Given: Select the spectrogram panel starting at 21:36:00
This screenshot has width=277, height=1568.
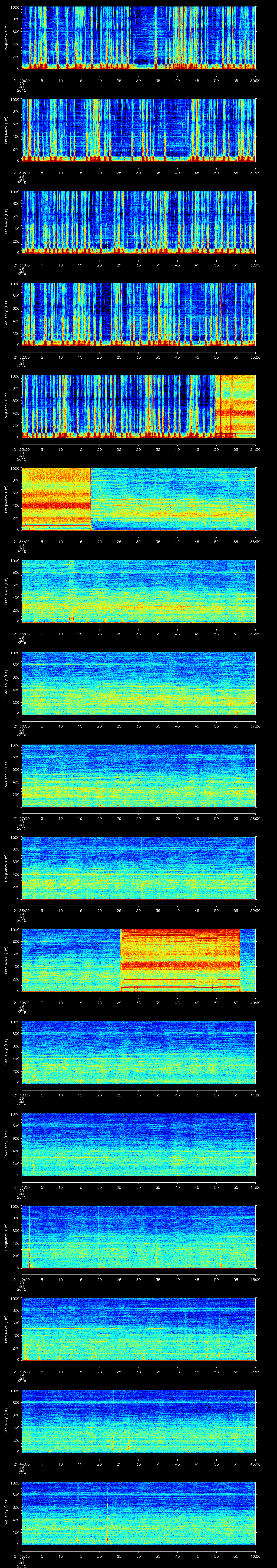Looking at the screenshot, I should [x=139, y=683].
